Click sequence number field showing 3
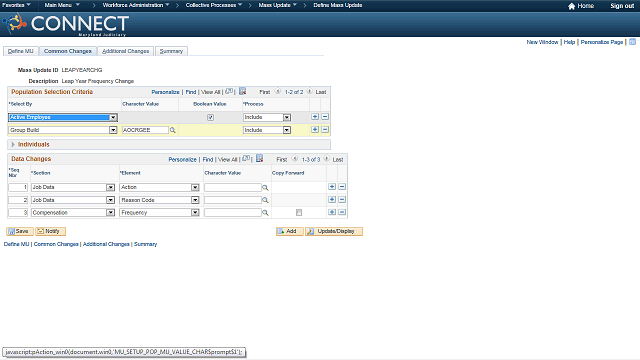 [18, 213]
